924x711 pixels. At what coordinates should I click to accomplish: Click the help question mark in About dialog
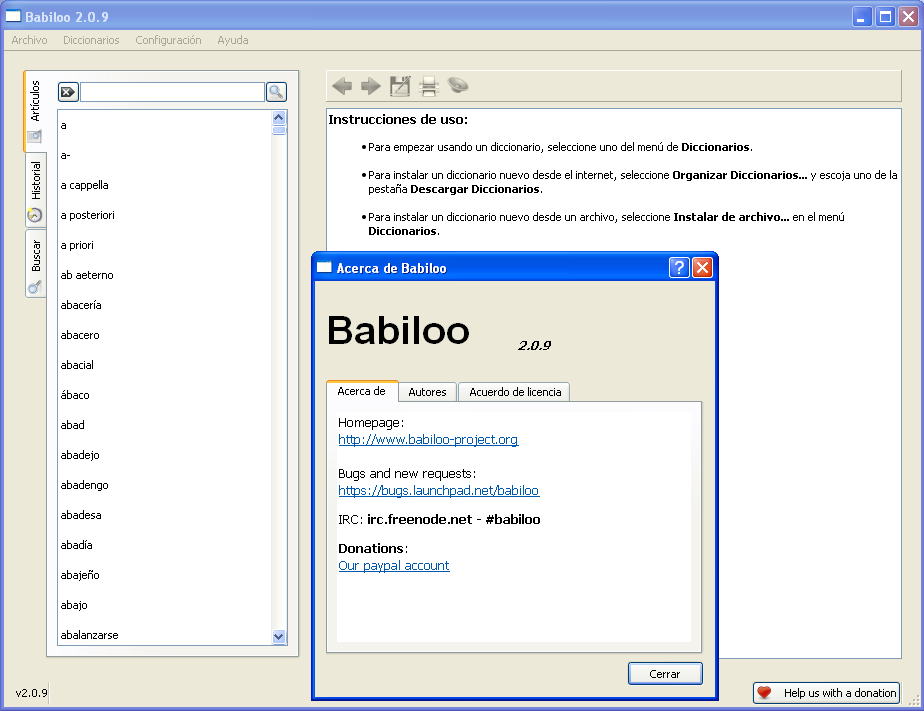tap(679, 268)
